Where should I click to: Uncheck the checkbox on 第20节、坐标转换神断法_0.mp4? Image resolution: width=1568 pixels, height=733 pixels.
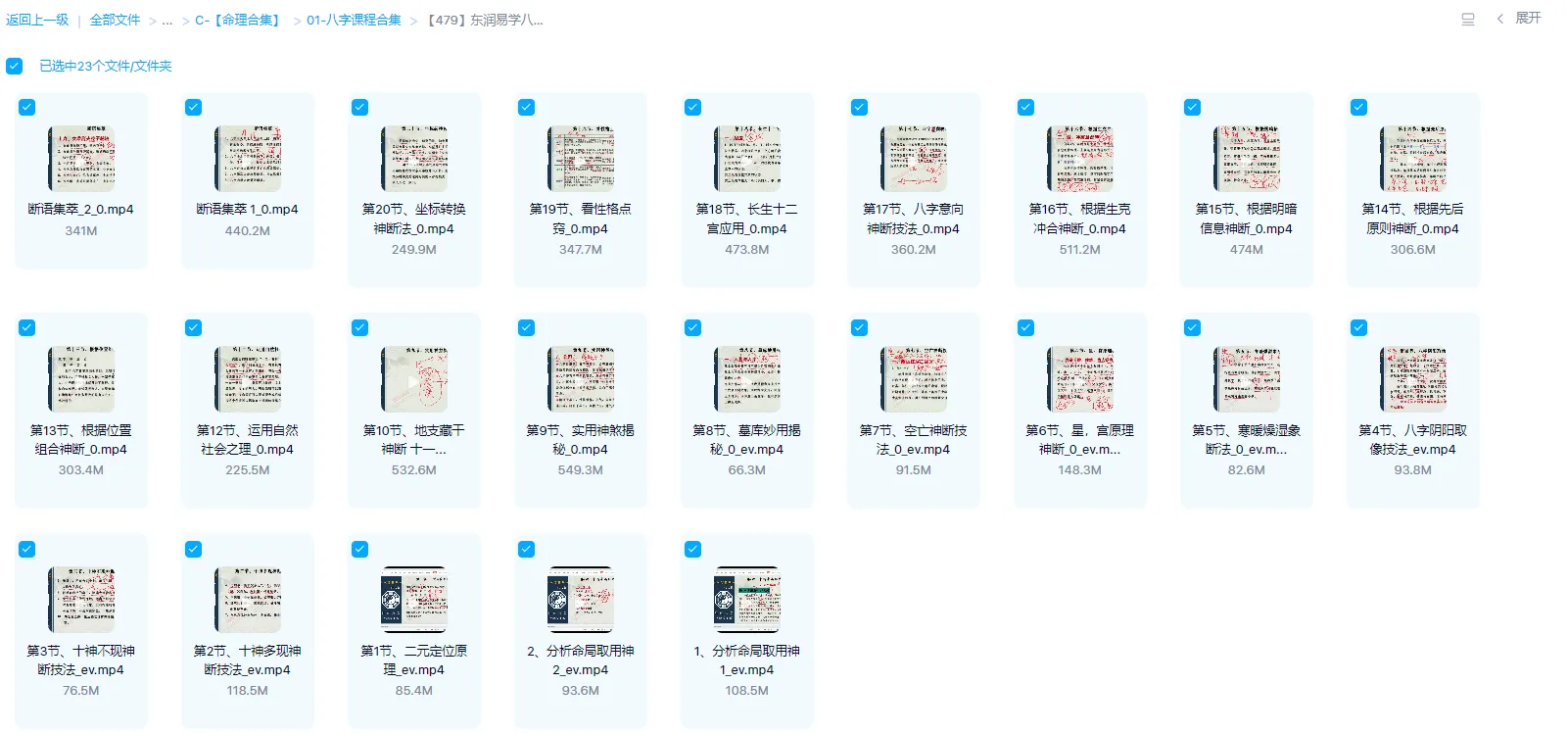(360, 108)
